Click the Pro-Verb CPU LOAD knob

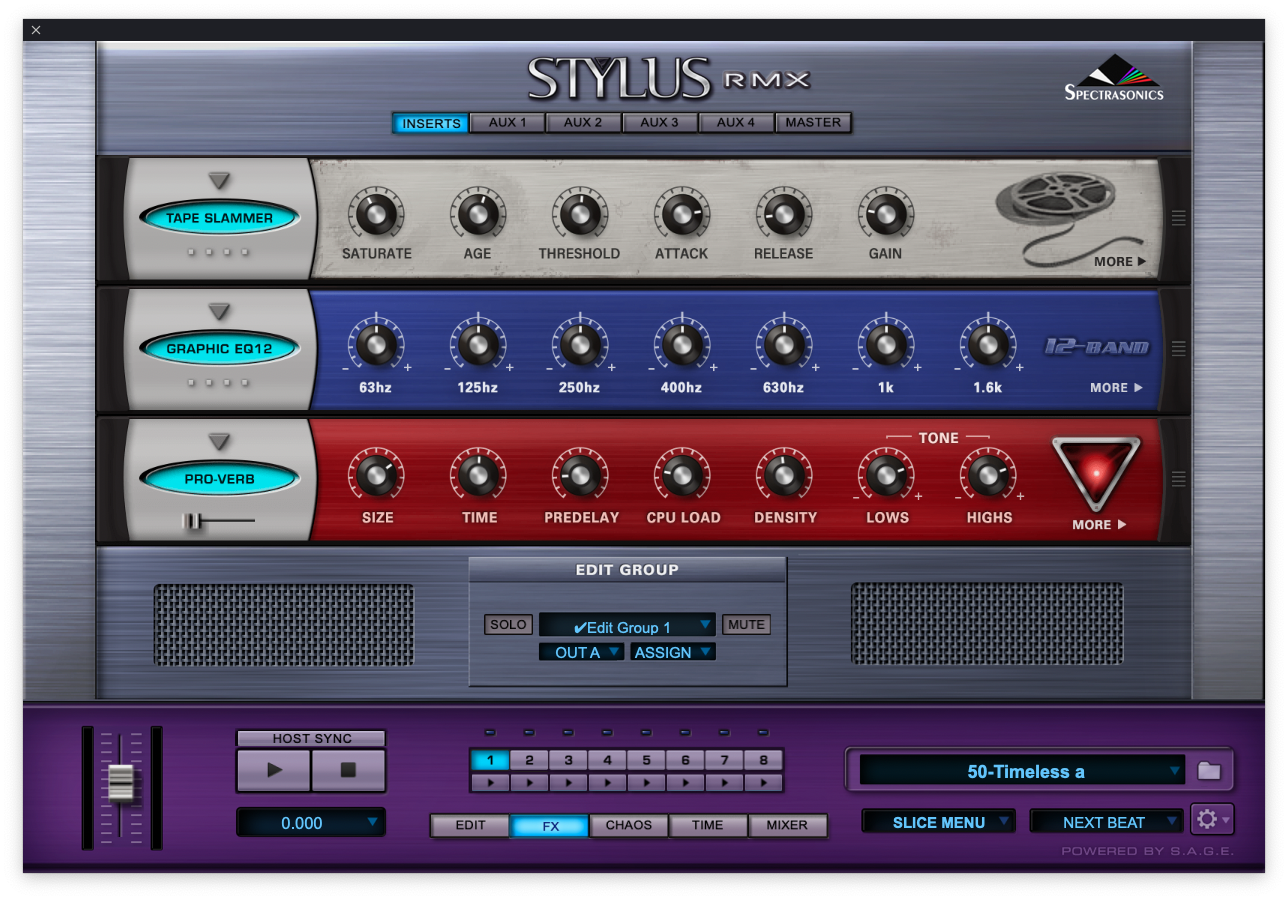point(682,475)
